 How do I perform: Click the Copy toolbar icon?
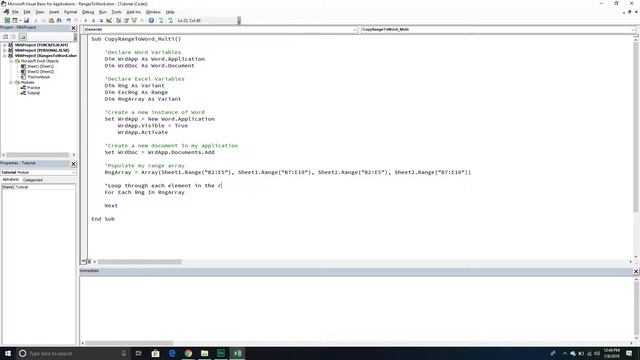pyautogui.click(x=44, y=20)
